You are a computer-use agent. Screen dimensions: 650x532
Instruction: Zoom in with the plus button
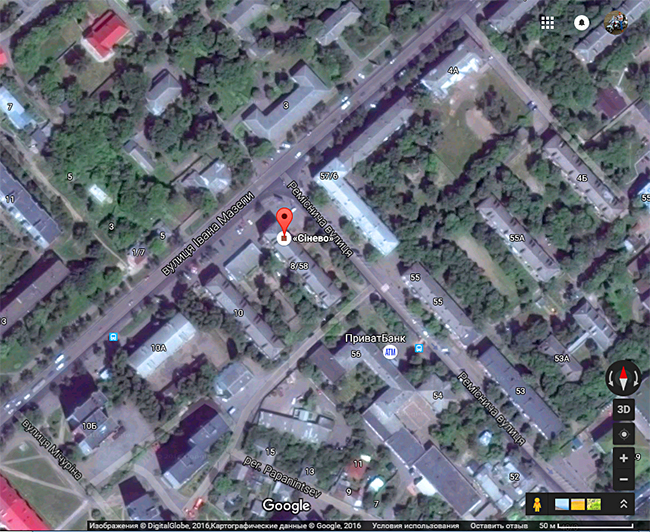click(x=624, y=458)
